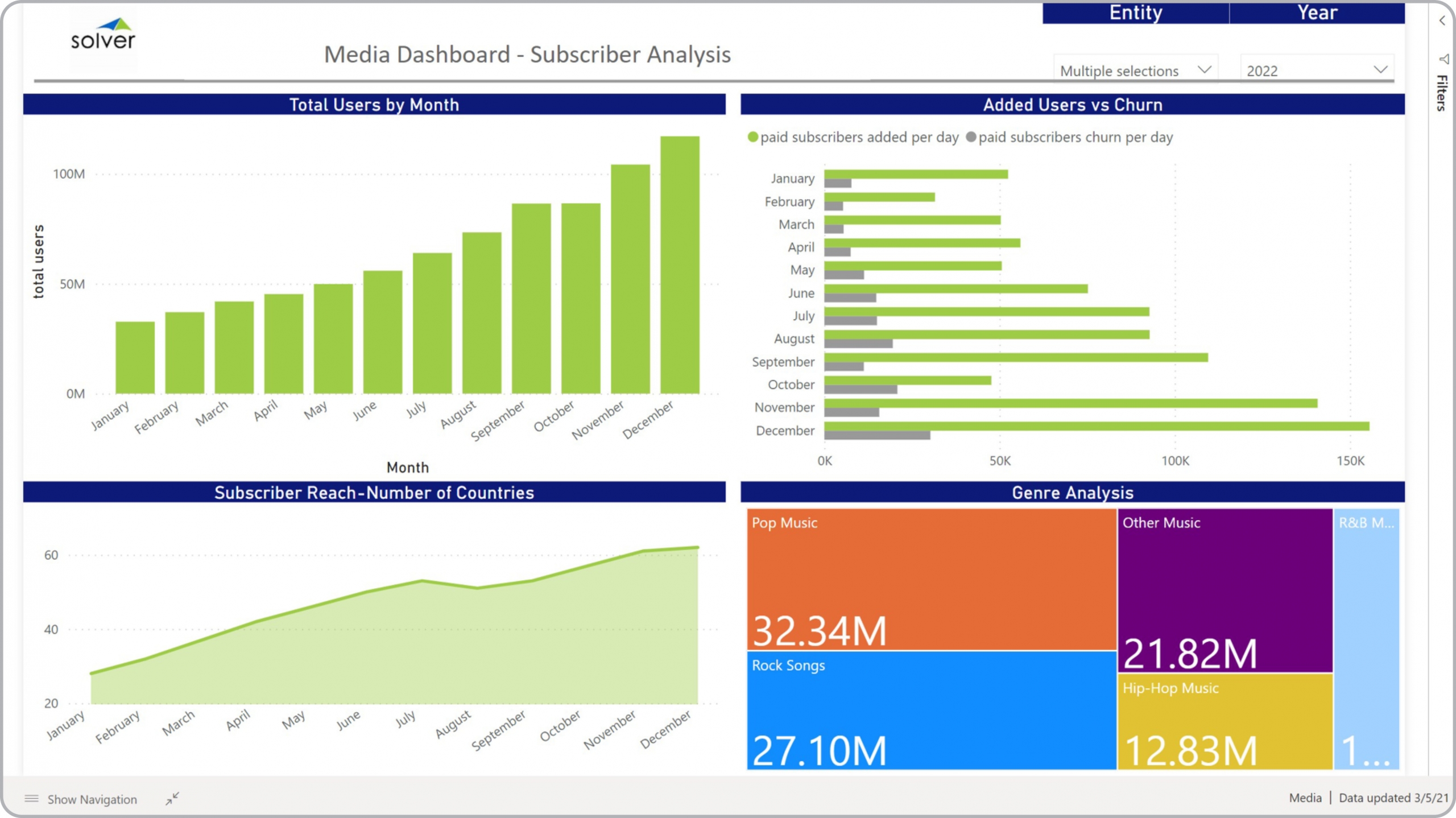The image size is (1456, 818).
Task: Click the Show Navigation text button
Action: [x=92, y=799]
